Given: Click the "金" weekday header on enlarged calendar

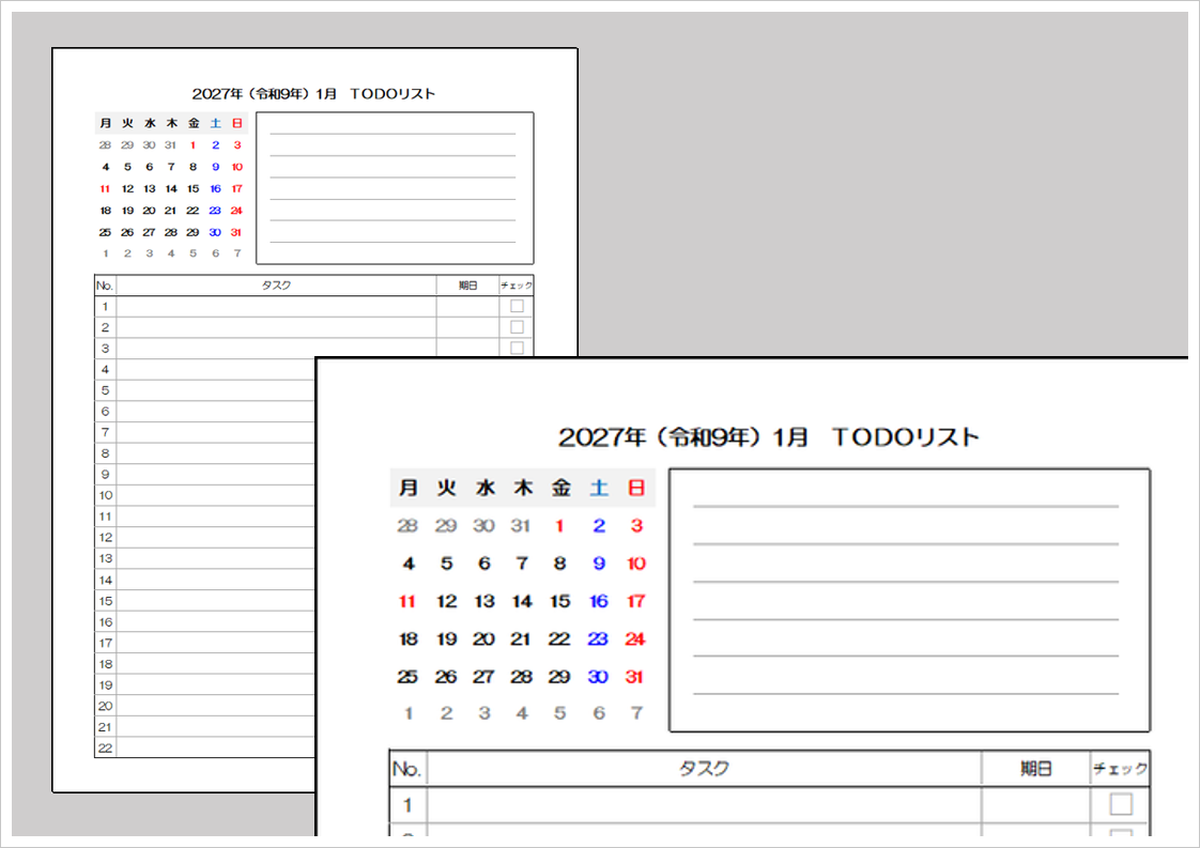Looking at the screenshot, I should click(560, 488).
